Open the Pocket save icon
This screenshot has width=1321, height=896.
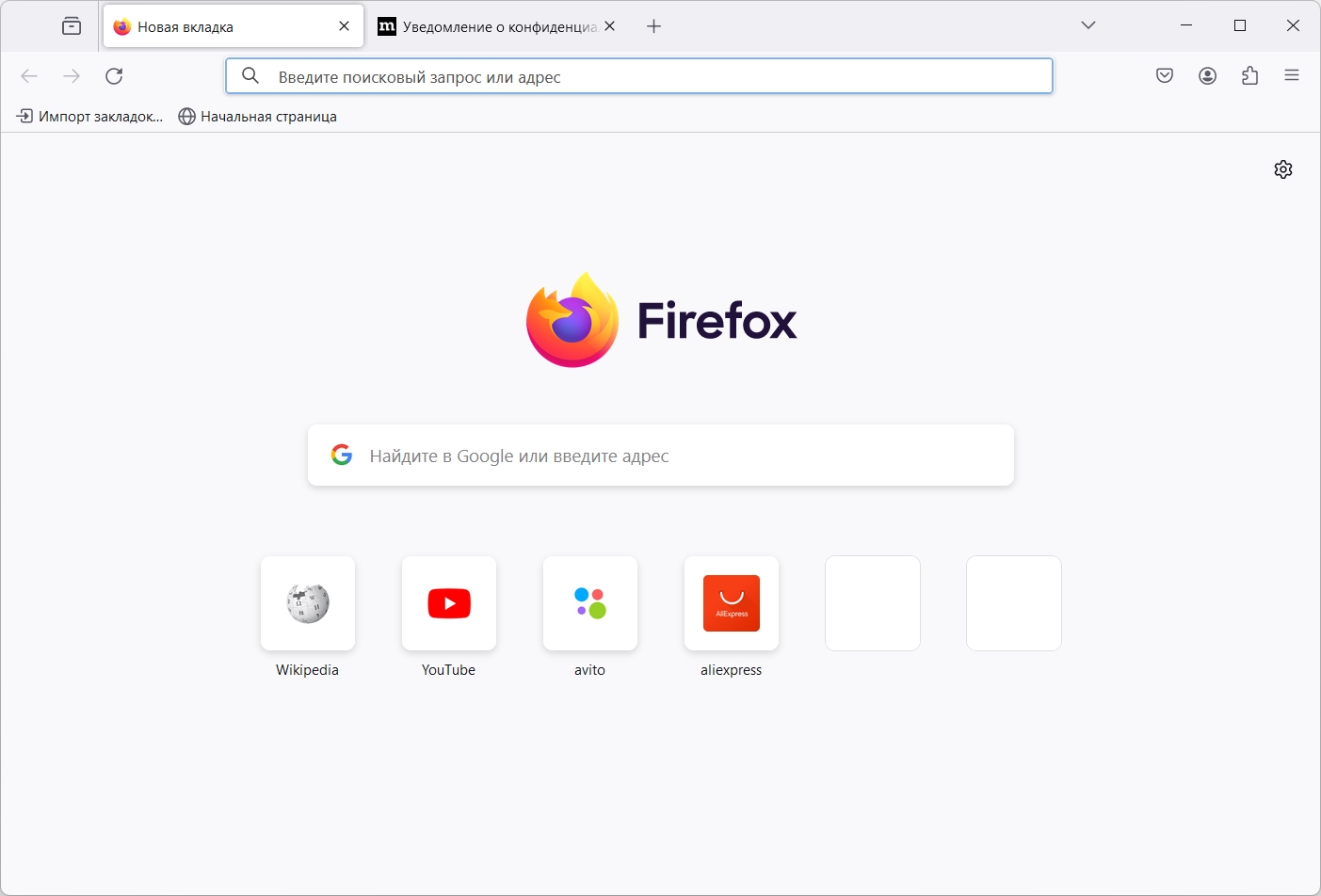1164,75
